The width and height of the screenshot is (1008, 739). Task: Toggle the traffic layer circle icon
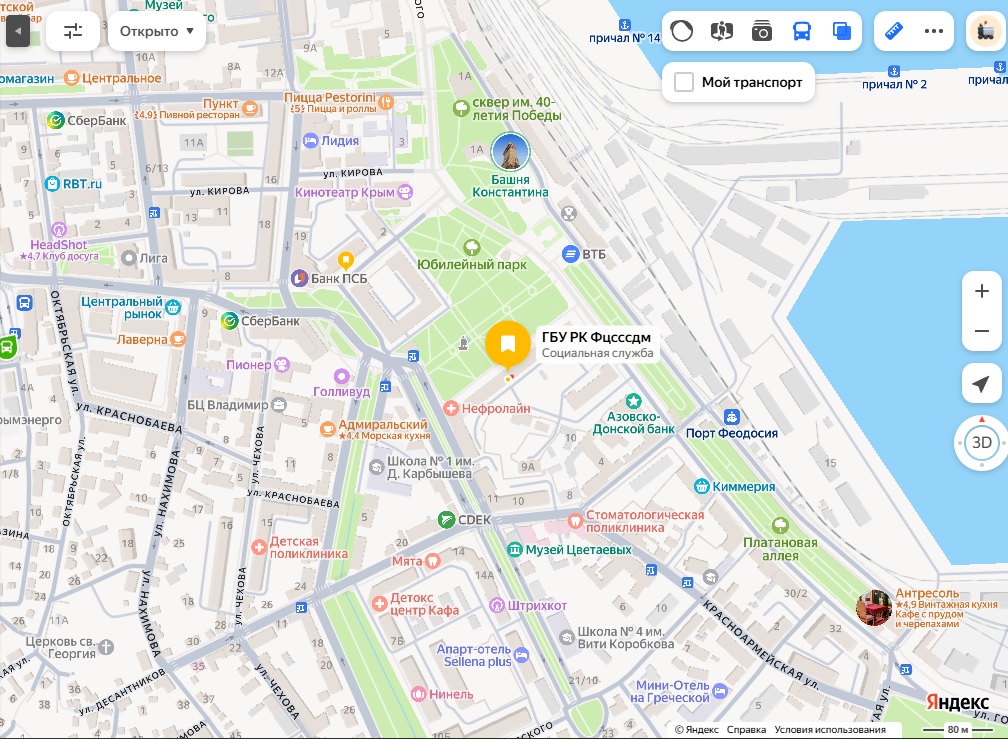(x=682, y=31)
